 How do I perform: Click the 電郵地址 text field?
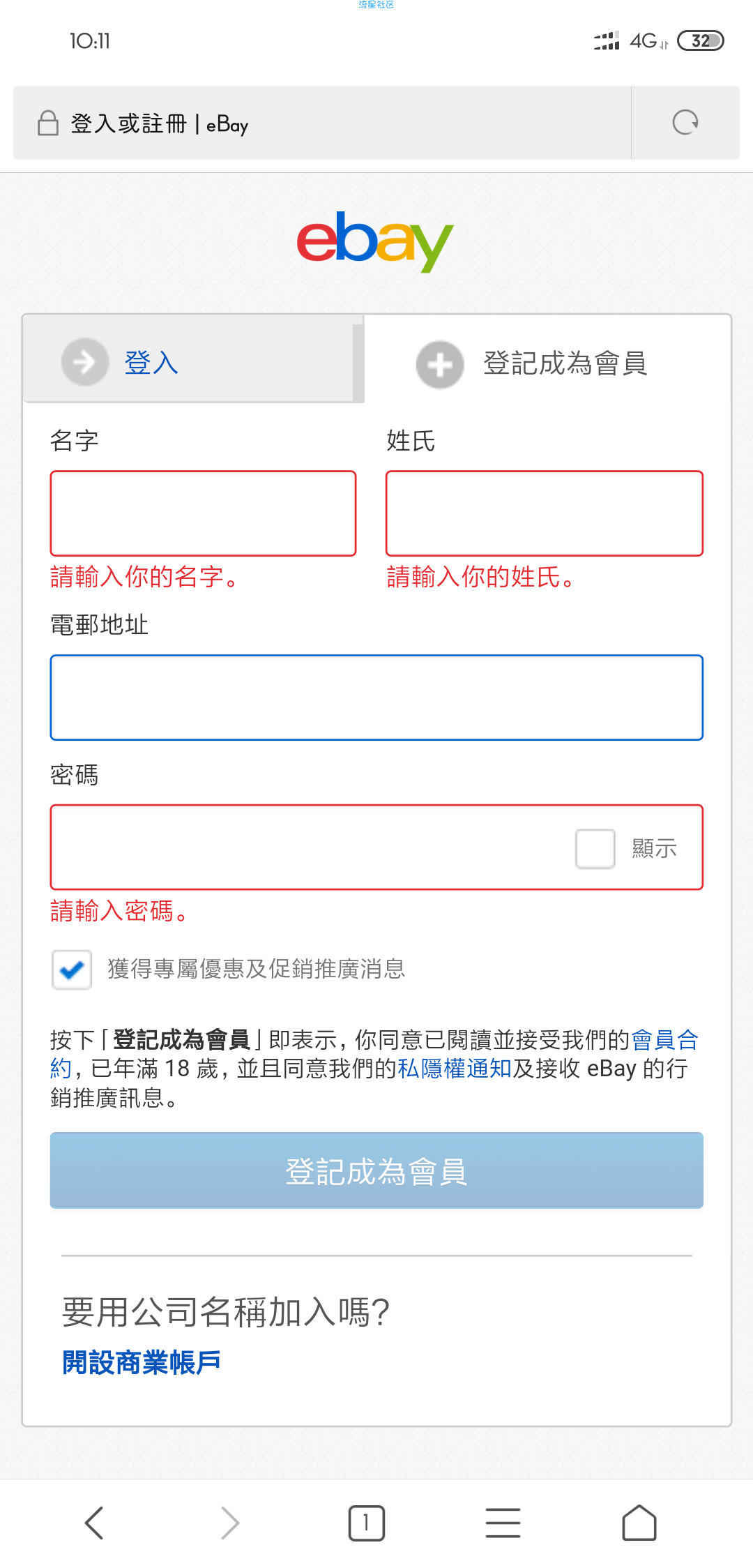(x=376, y=698)
